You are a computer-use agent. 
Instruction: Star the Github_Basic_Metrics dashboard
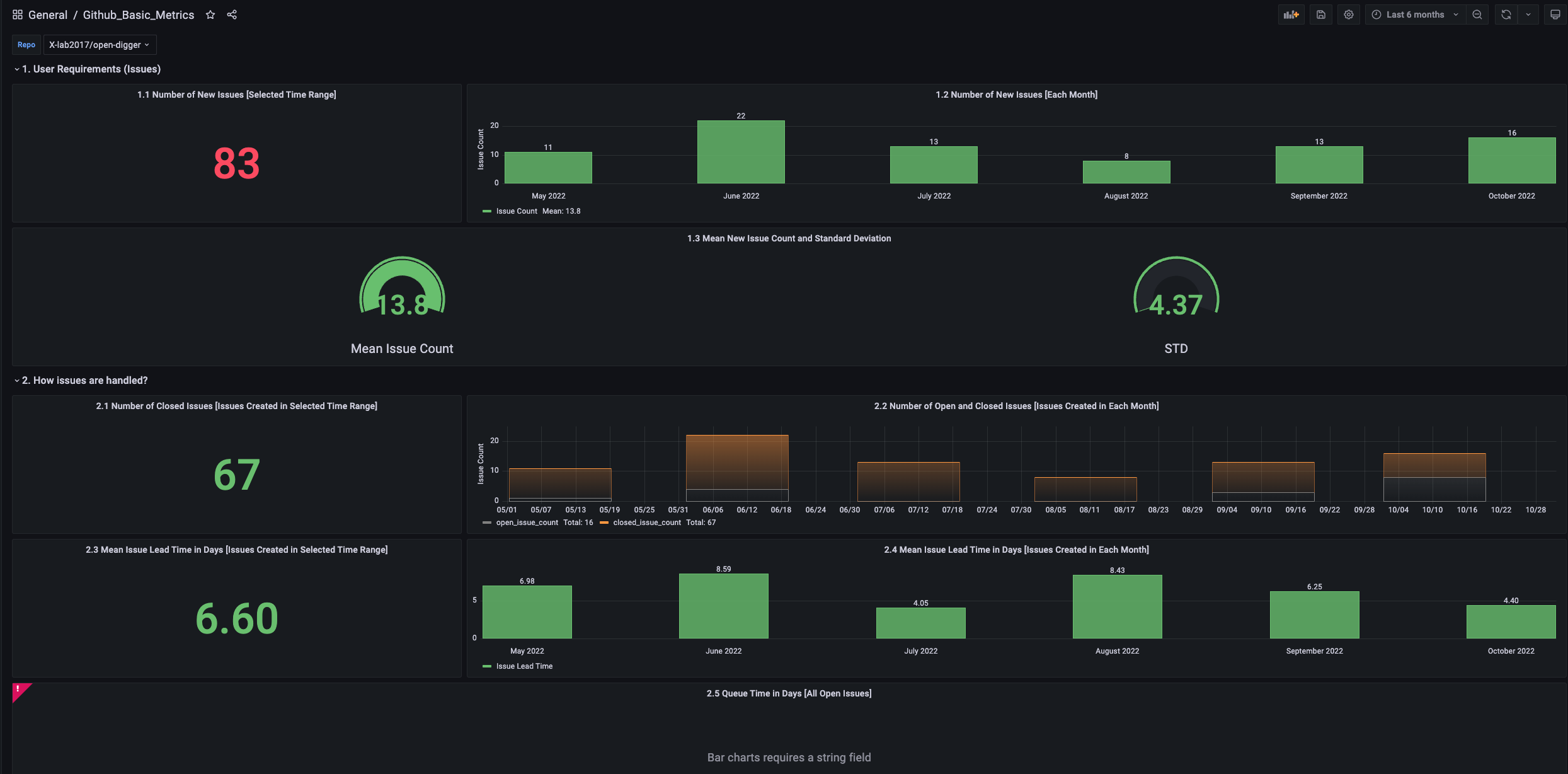(x=210, y=14)
